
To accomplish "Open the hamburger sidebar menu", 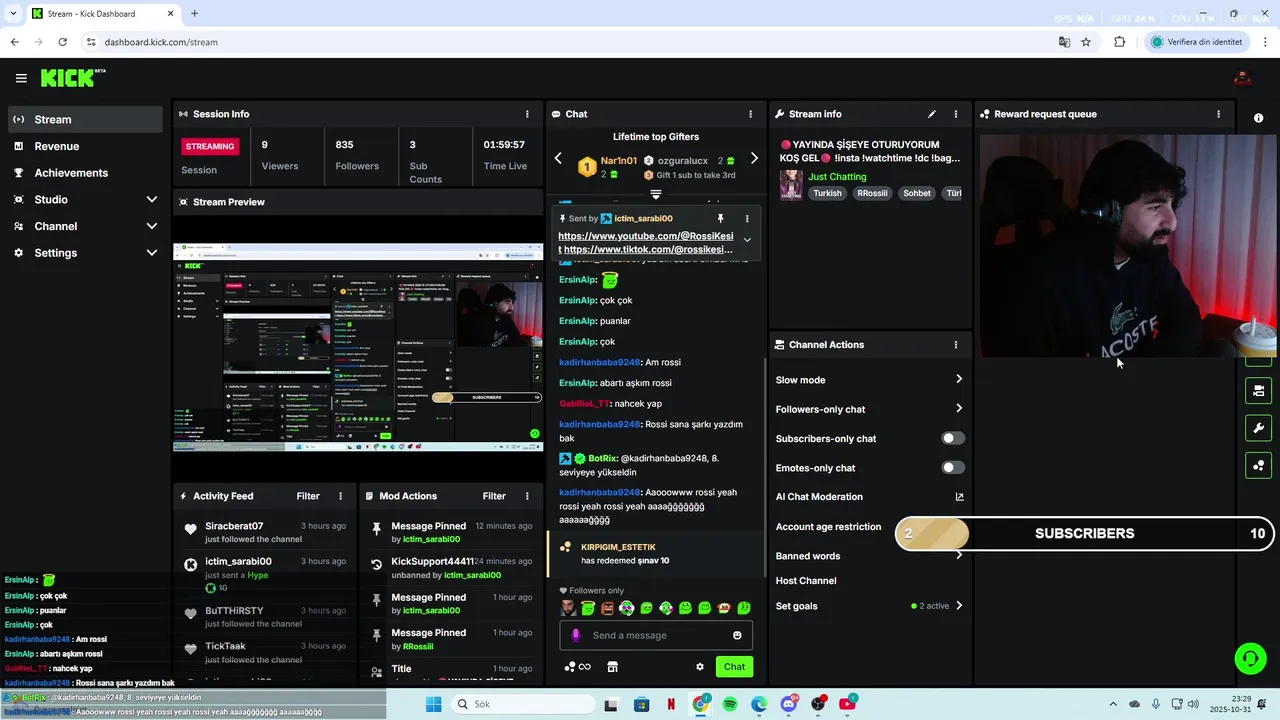I will [x=21, y=78].
